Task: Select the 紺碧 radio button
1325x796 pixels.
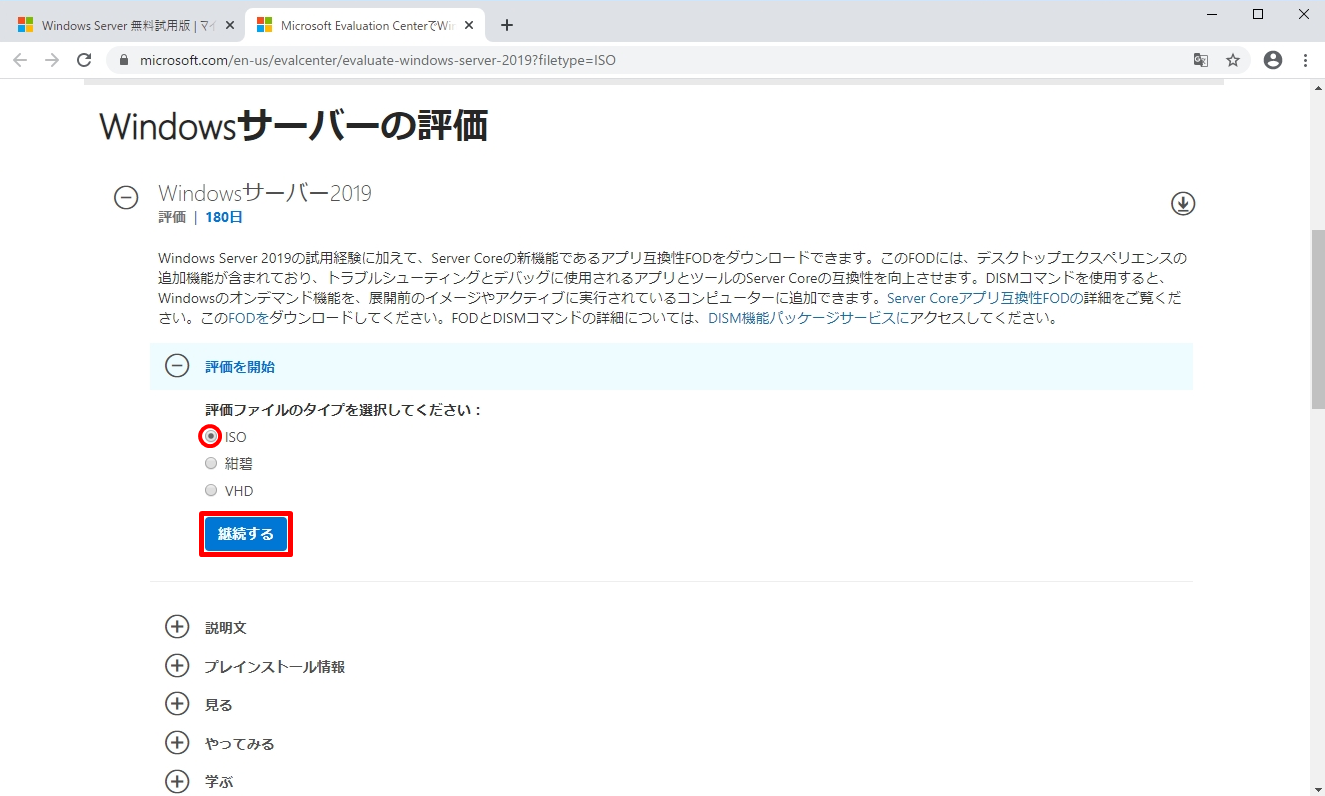Action: tap(211, 463)
